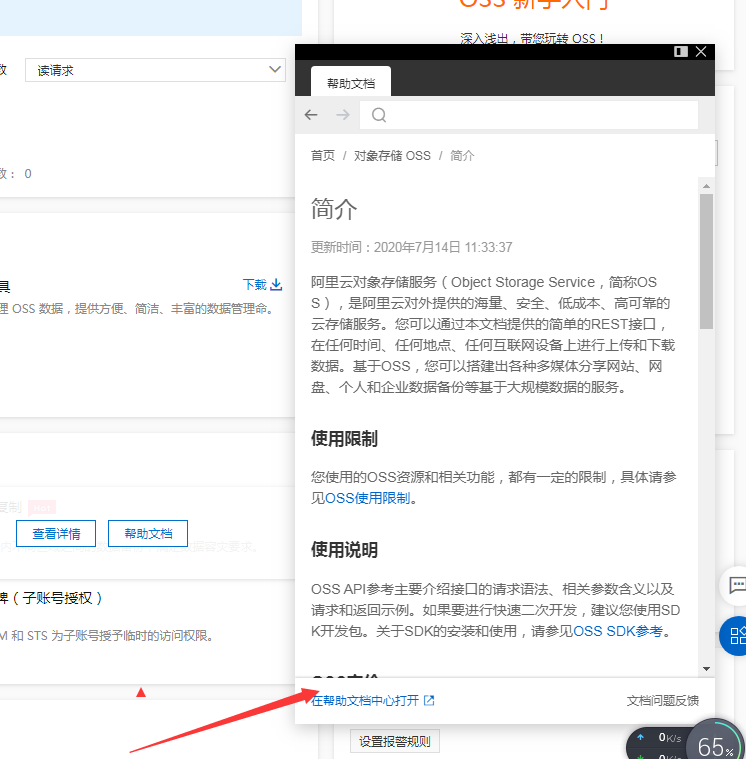Click scrollbar up arrow in help panel
Viewport: 746px width, 759px height.
point(706,186)
